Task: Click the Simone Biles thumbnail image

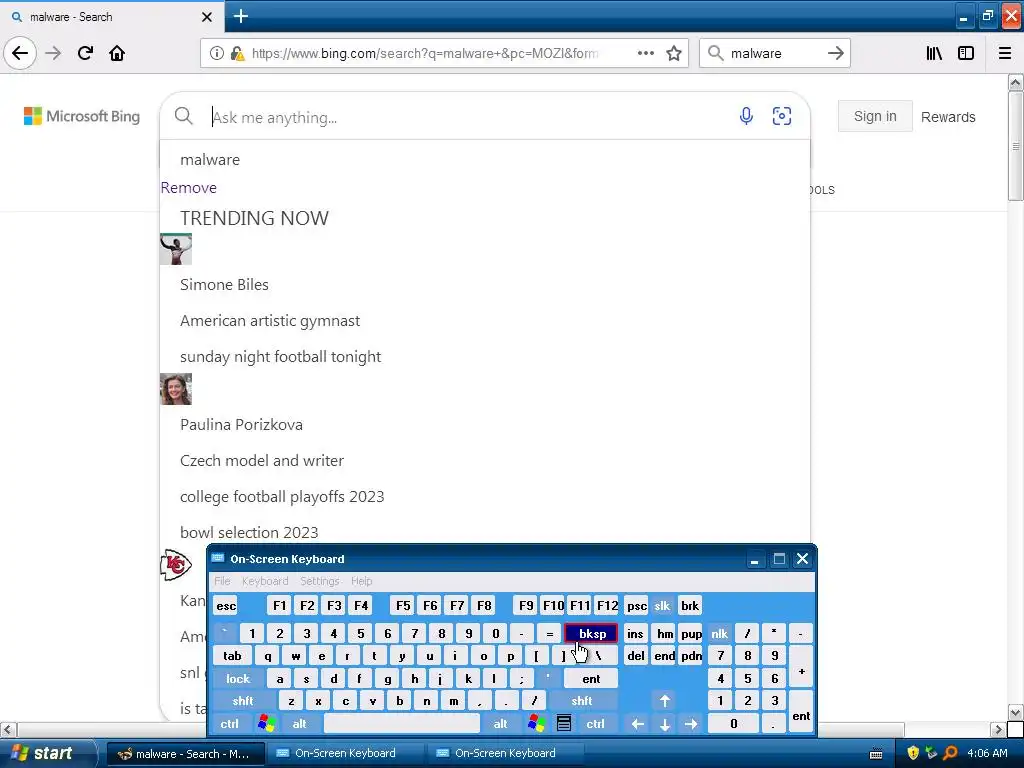Action: pyautogui.click(x=176, y=249)
